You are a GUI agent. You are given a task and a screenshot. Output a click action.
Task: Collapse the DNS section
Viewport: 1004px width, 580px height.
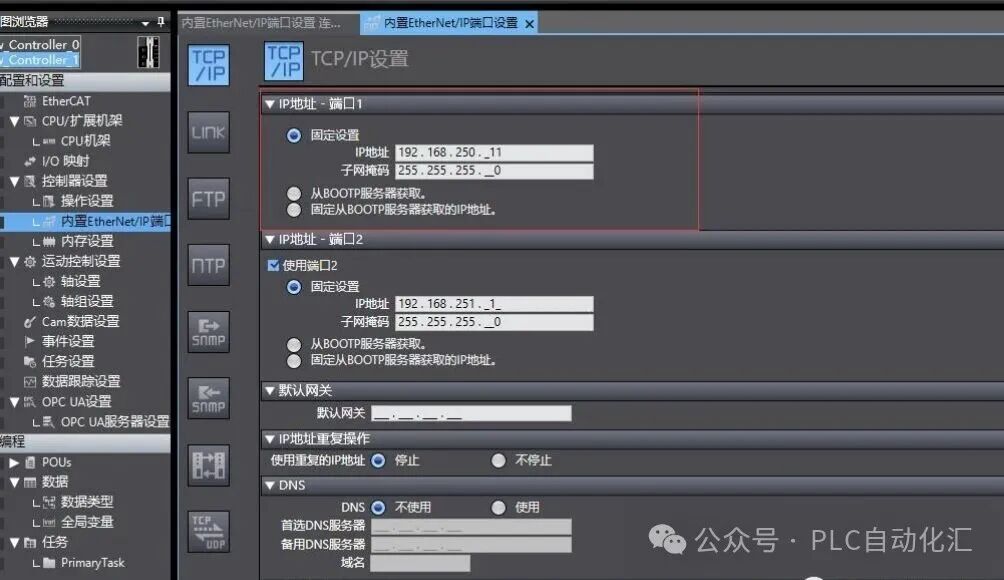[x=270, y=486]
